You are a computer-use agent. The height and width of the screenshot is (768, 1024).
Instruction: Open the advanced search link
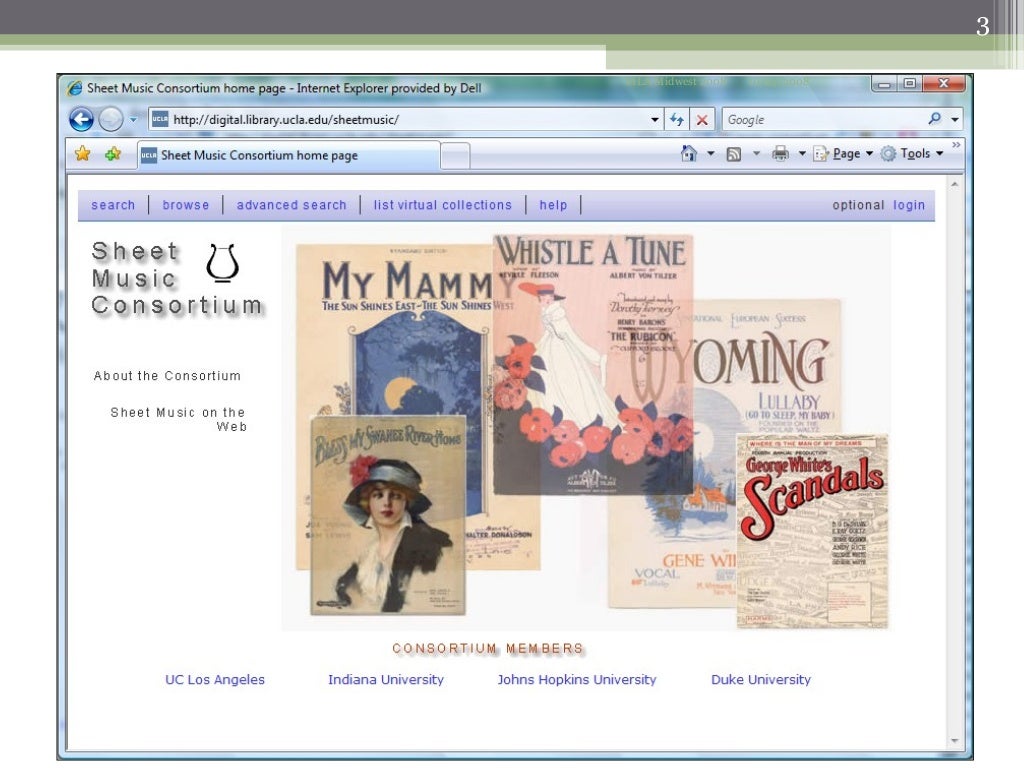tap(291, 205)
